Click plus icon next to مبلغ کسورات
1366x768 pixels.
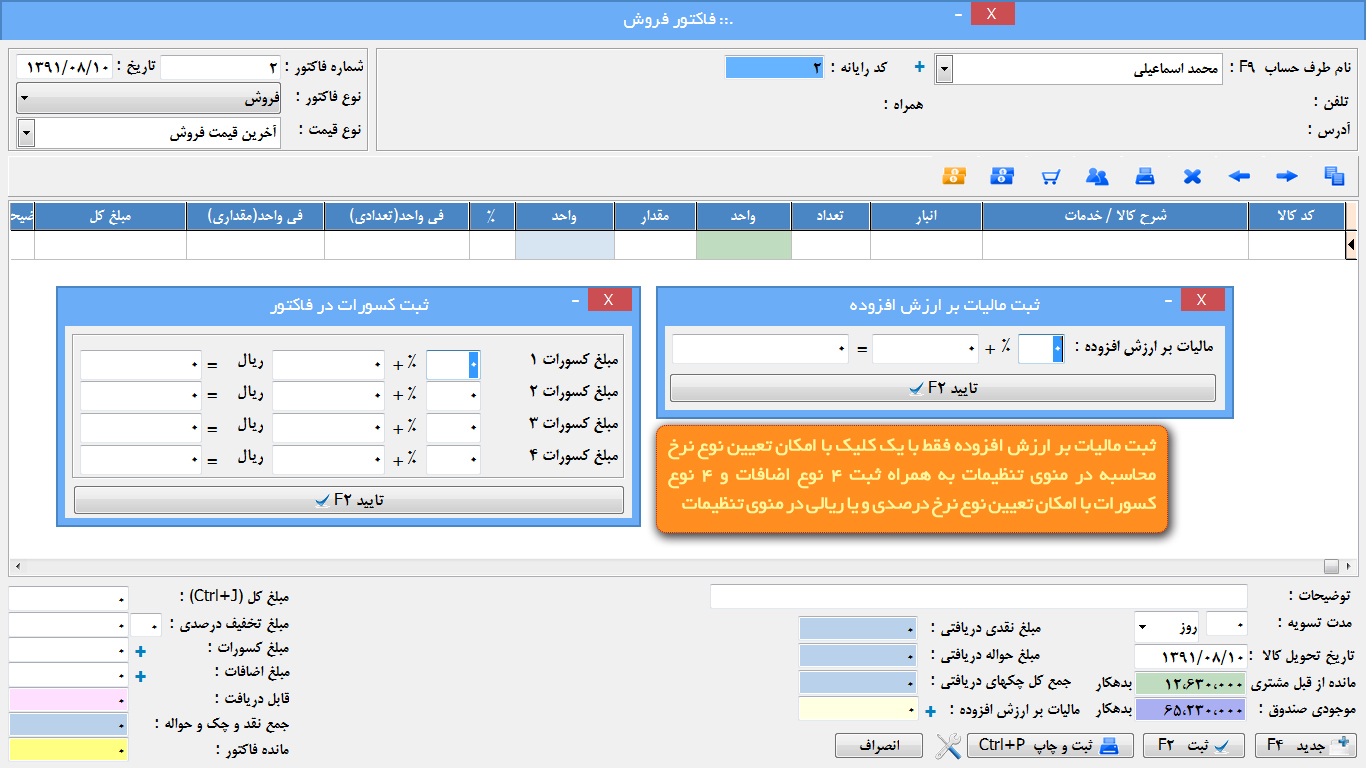click(140, 652)
